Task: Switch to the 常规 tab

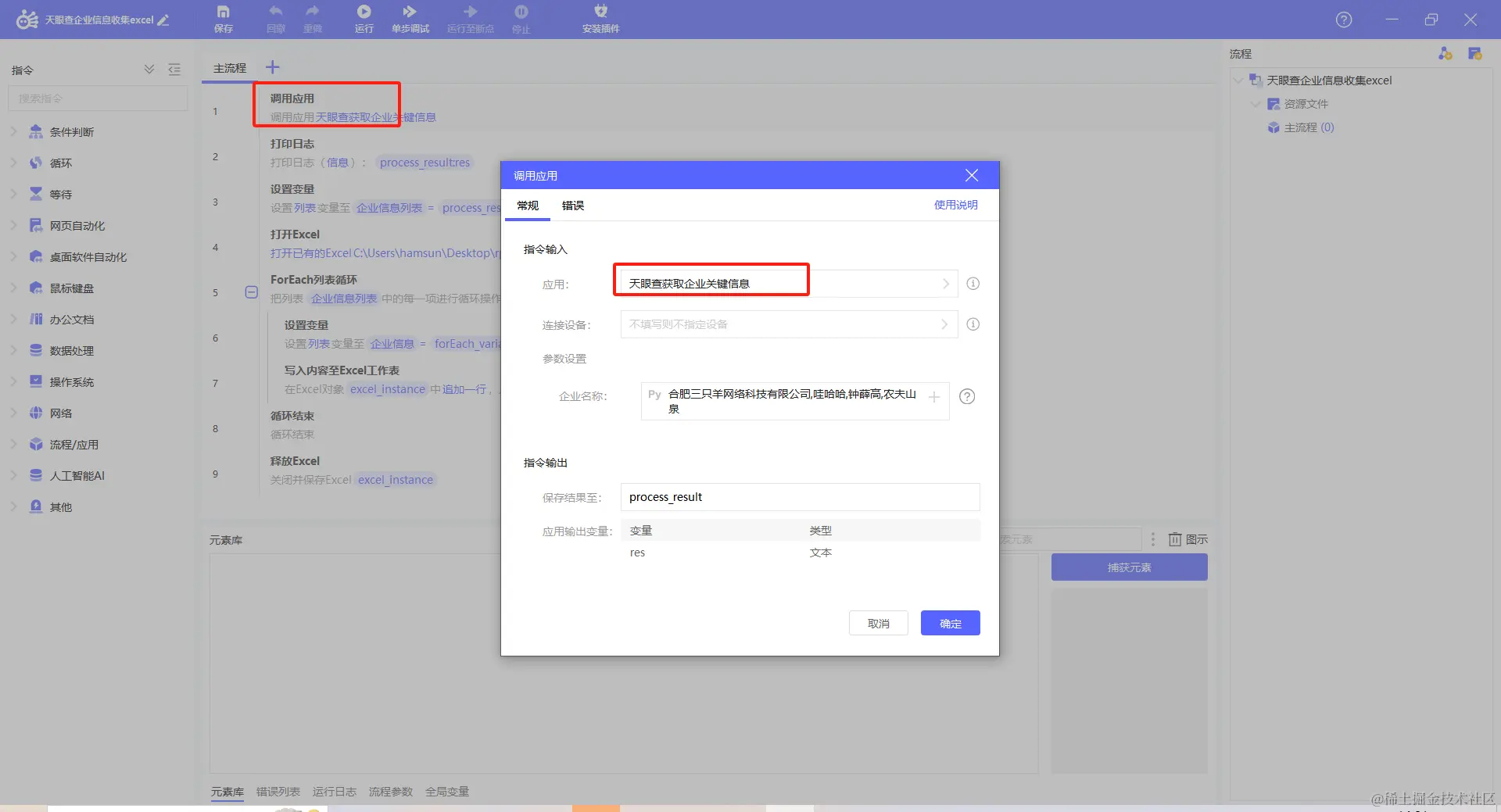Action: (x=528, y=206)
